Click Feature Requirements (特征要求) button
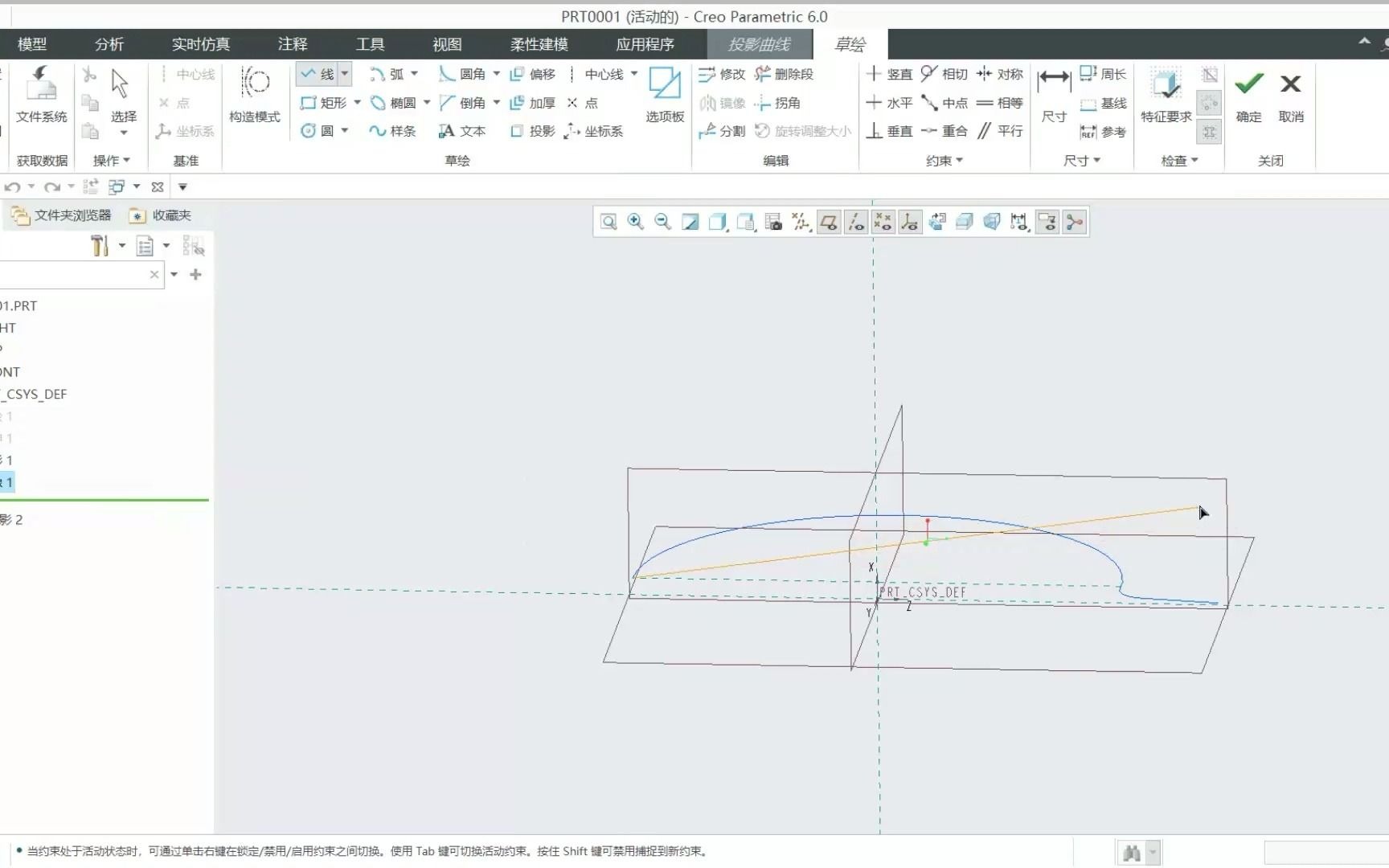The width and height of the screenshot is (1389, 868). pos(1166,95)
